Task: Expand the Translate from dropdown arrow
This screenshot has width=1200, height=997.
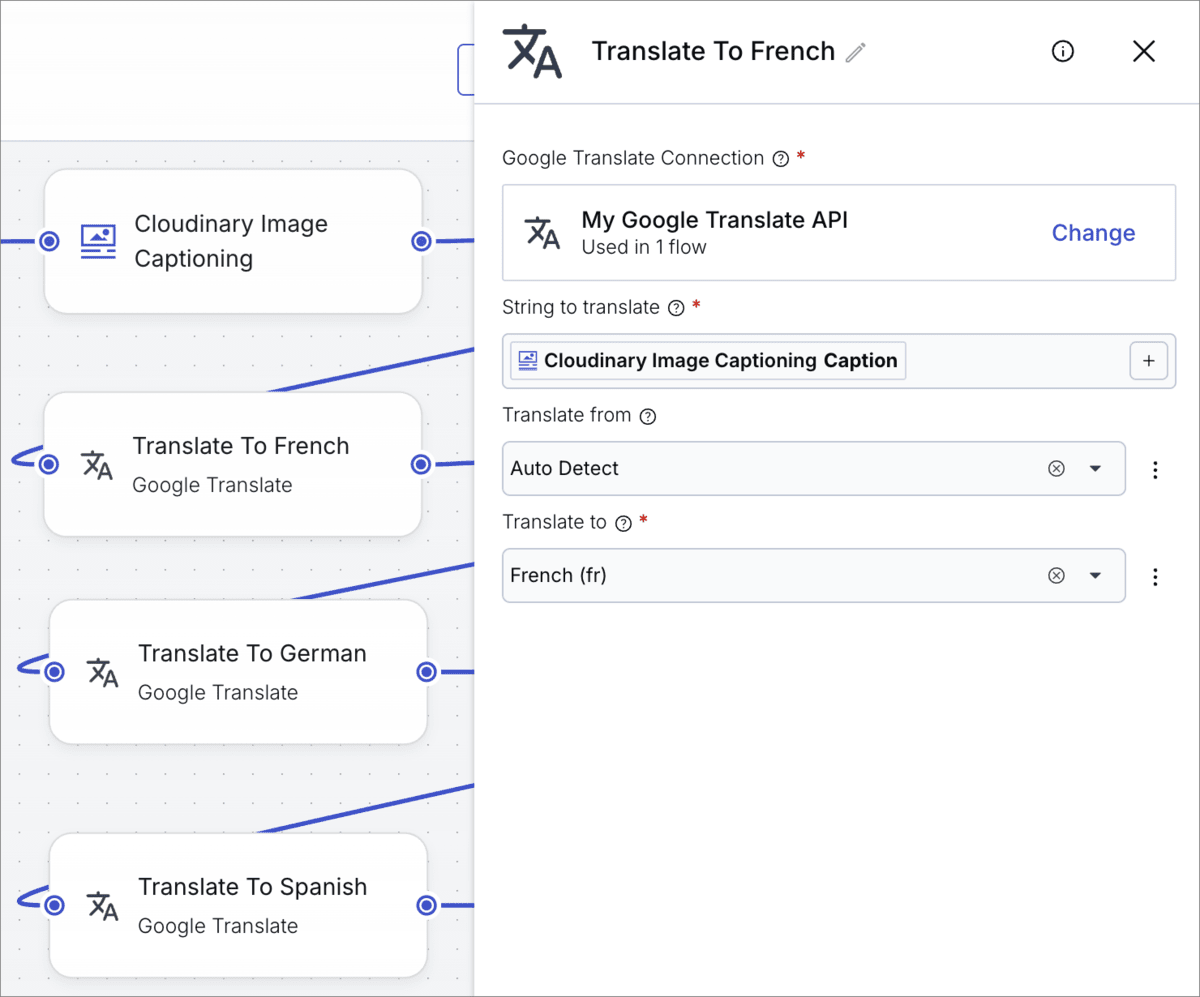Action: pos(1095,468)
